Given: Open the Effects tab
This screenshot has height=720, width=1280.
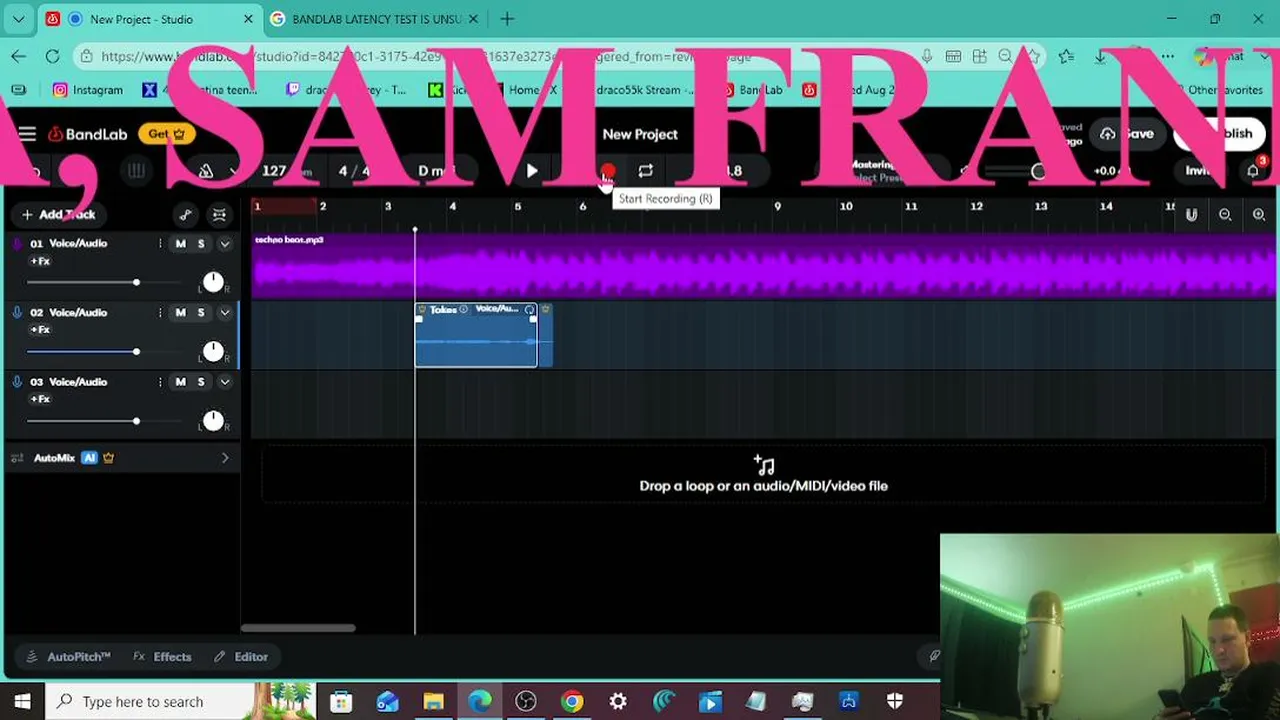Looking at the screenshot, I should click(162, 657).
